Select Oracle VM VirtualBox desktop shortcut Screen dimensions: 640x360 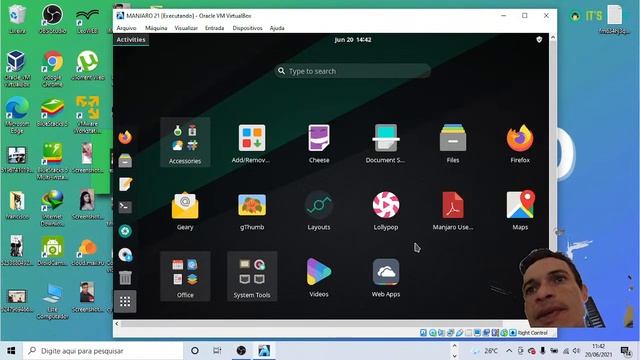[17, 68]
